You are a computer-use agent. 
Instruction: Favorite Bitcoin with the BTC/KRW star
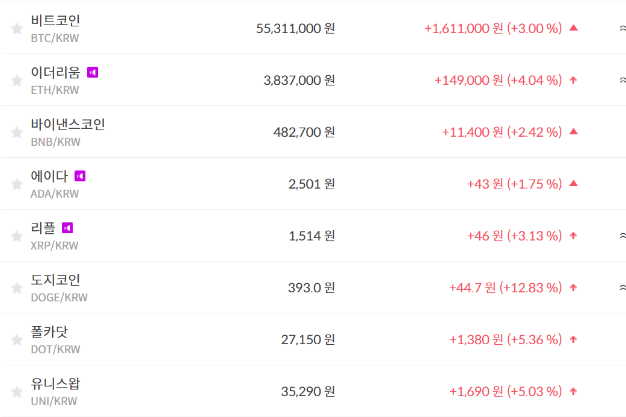click(16, 28)
